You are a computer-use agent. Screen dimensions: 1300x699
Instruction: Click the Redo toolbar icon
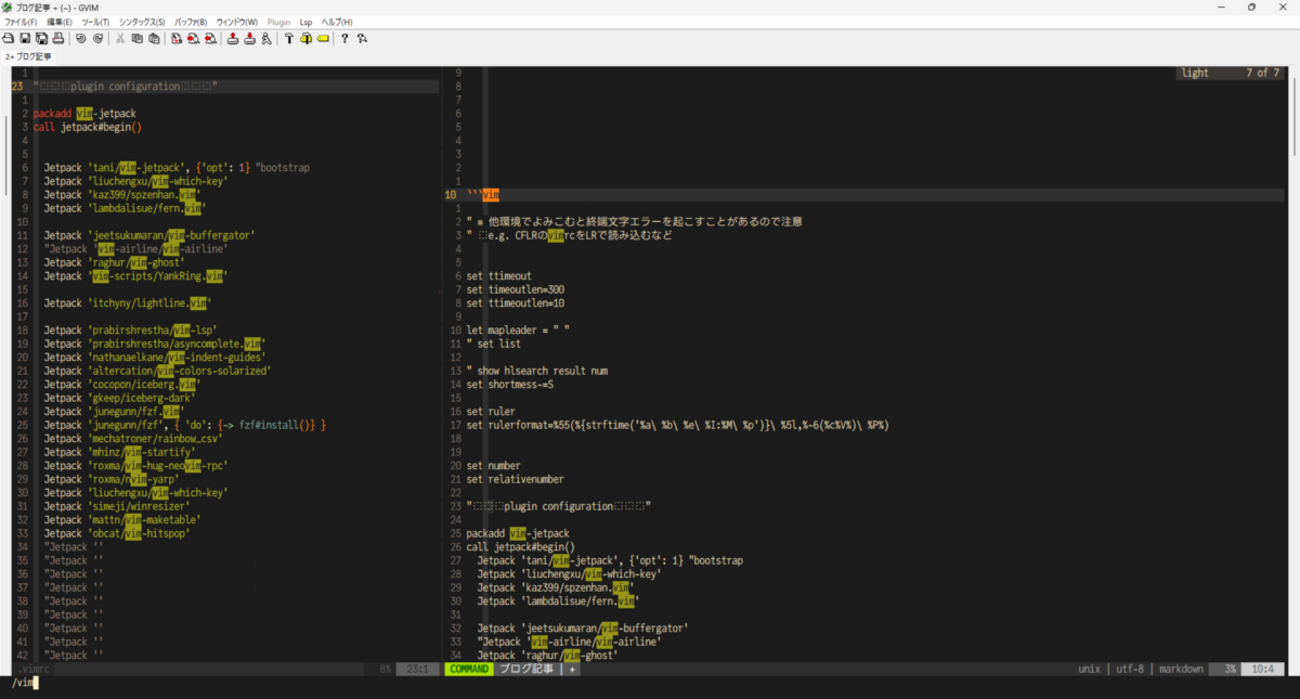point(97,39)
